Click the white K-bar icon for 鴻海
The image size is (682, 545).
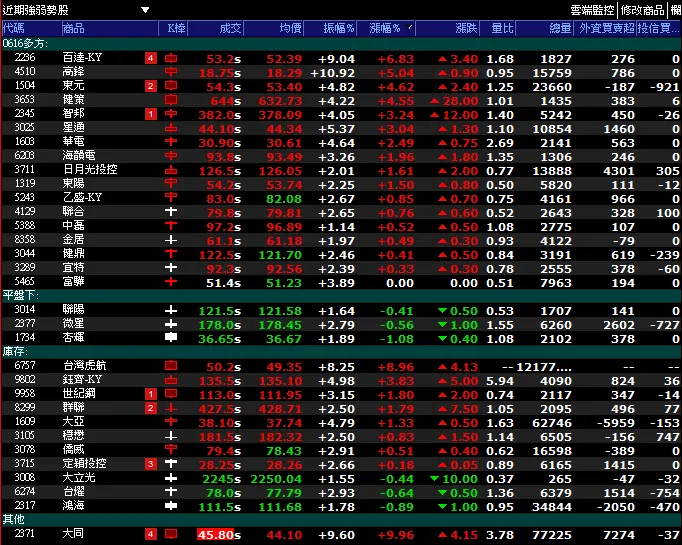point(171,506)
